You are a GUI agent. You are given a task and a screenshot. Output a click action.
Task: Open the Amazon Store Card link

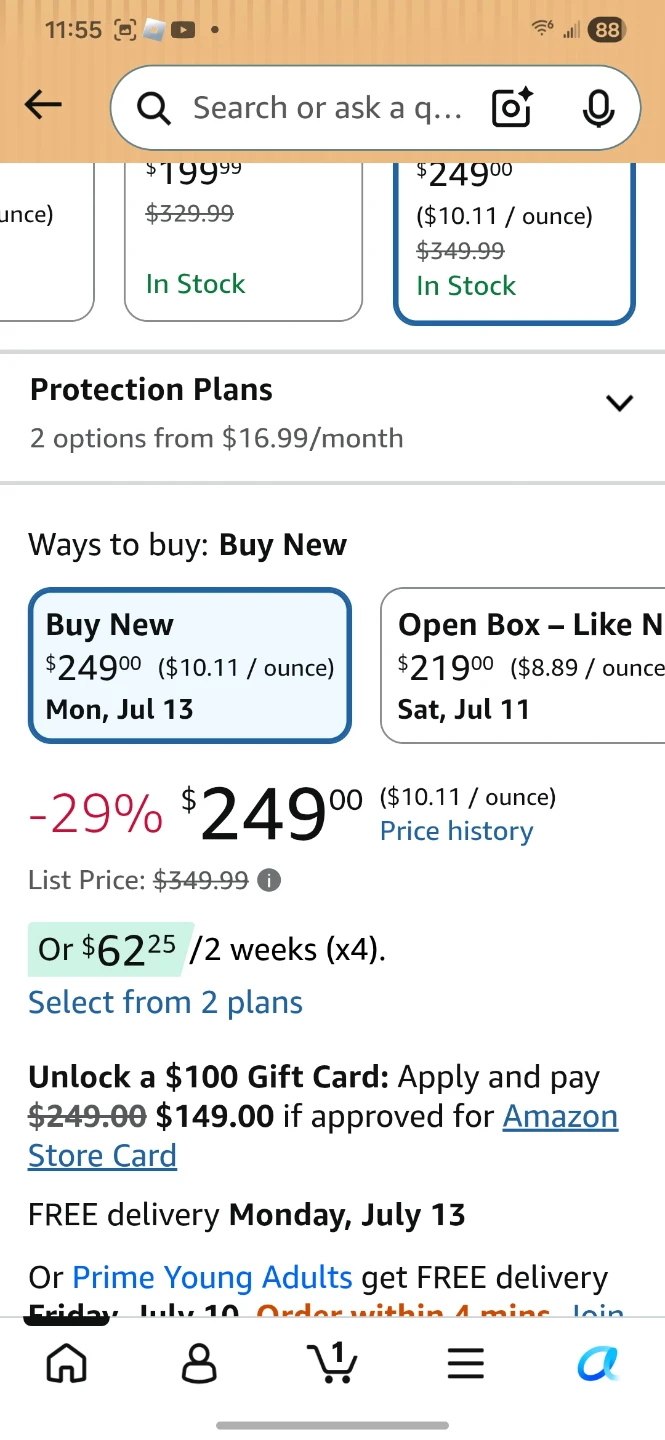coord(323,1136)
